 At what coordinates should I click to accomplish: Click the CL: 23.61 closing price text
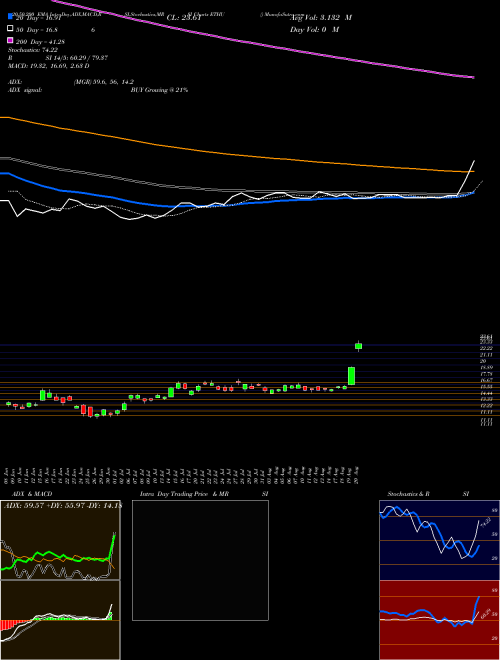[x=184, y=18]
